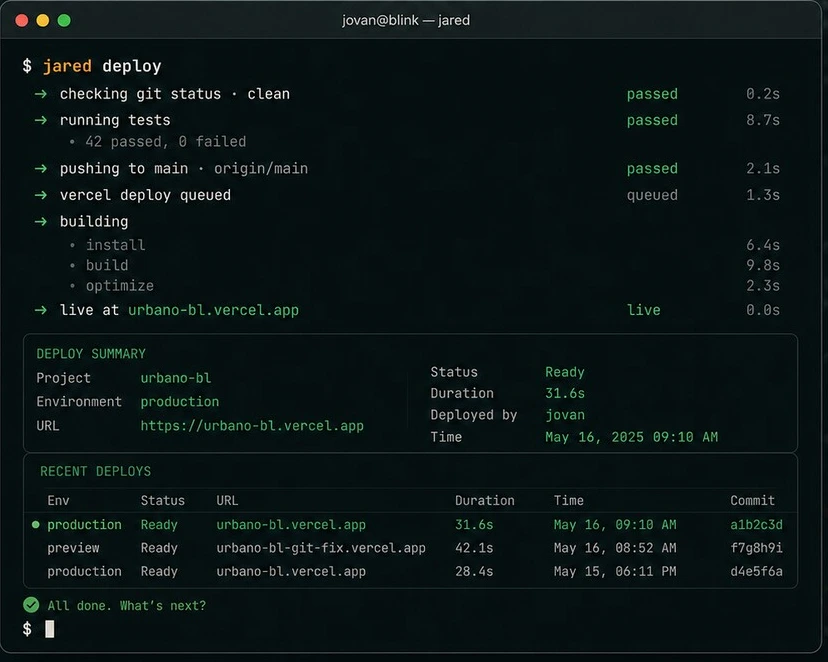Click the 'RECENT DEPLOYS' heading
The width and height of the screenshot is (828, 662).
[x=96, y=471]
